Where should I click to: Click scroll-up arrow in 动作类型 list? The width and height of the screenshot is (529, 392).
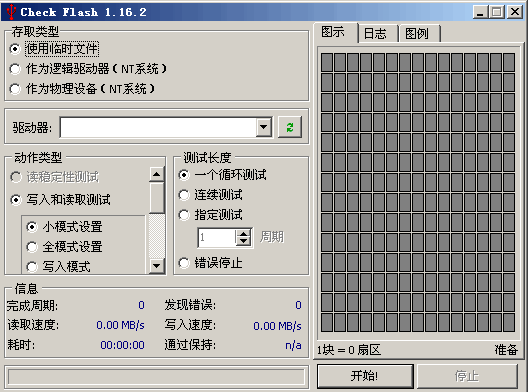point(157,174)
